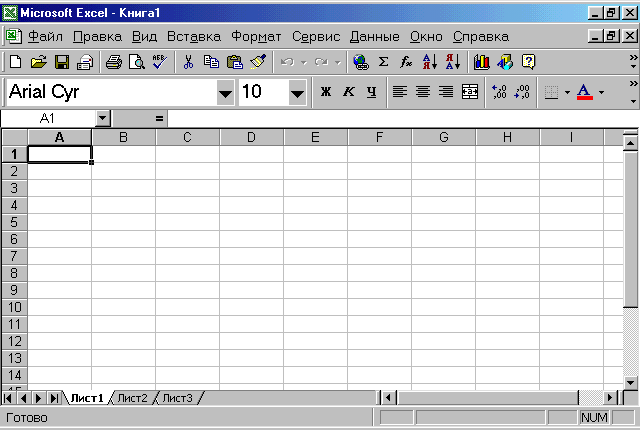Jump to first sheet tab arrow
This screenshot has height=430, width=640.
[x=7, y=398]
